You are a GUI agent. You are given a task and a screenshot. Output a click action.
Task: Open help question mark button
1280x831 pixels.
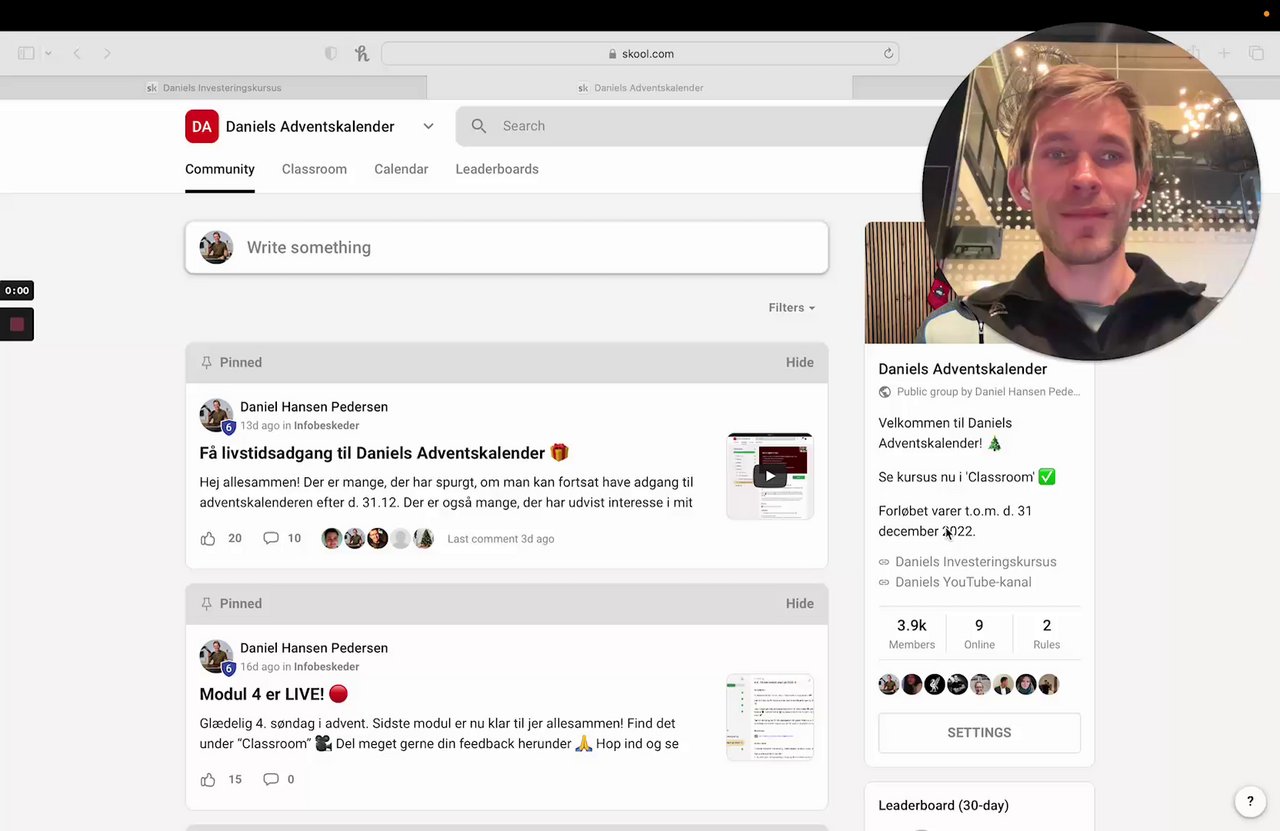click(1250, 801)
